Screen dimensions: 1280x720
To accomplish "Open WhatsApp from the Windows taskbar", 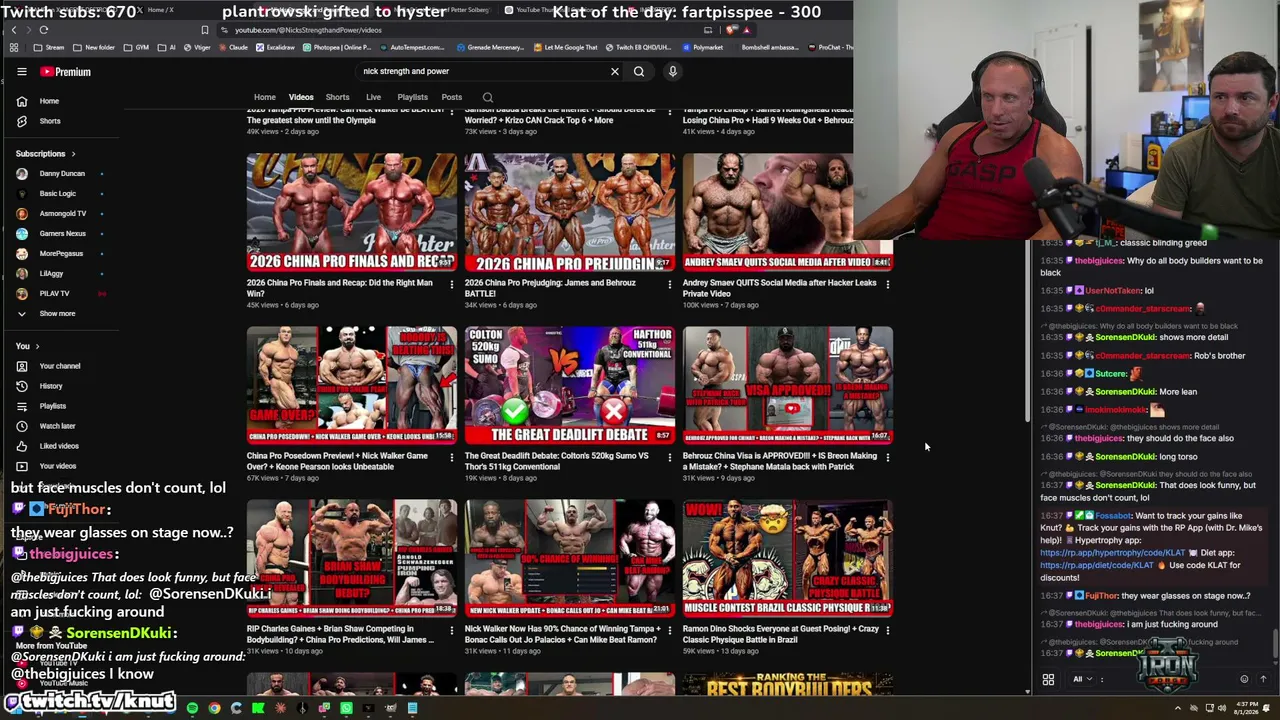I will click(346, 708).
